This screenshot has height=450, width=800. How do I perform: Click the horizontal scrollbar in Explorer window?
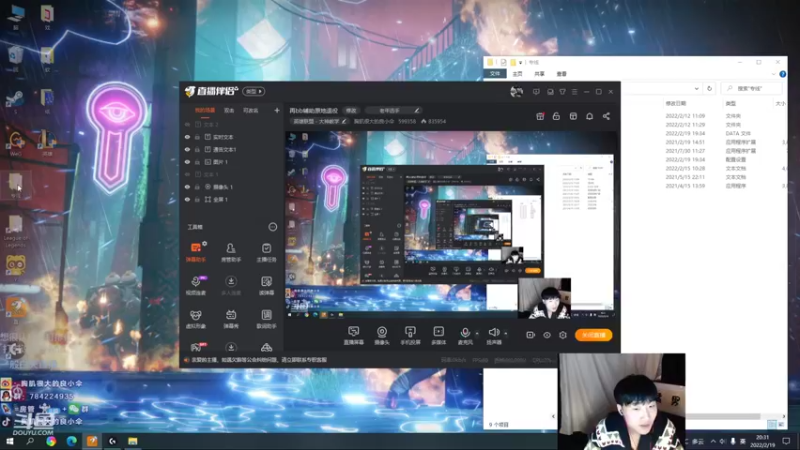point(722,416)
